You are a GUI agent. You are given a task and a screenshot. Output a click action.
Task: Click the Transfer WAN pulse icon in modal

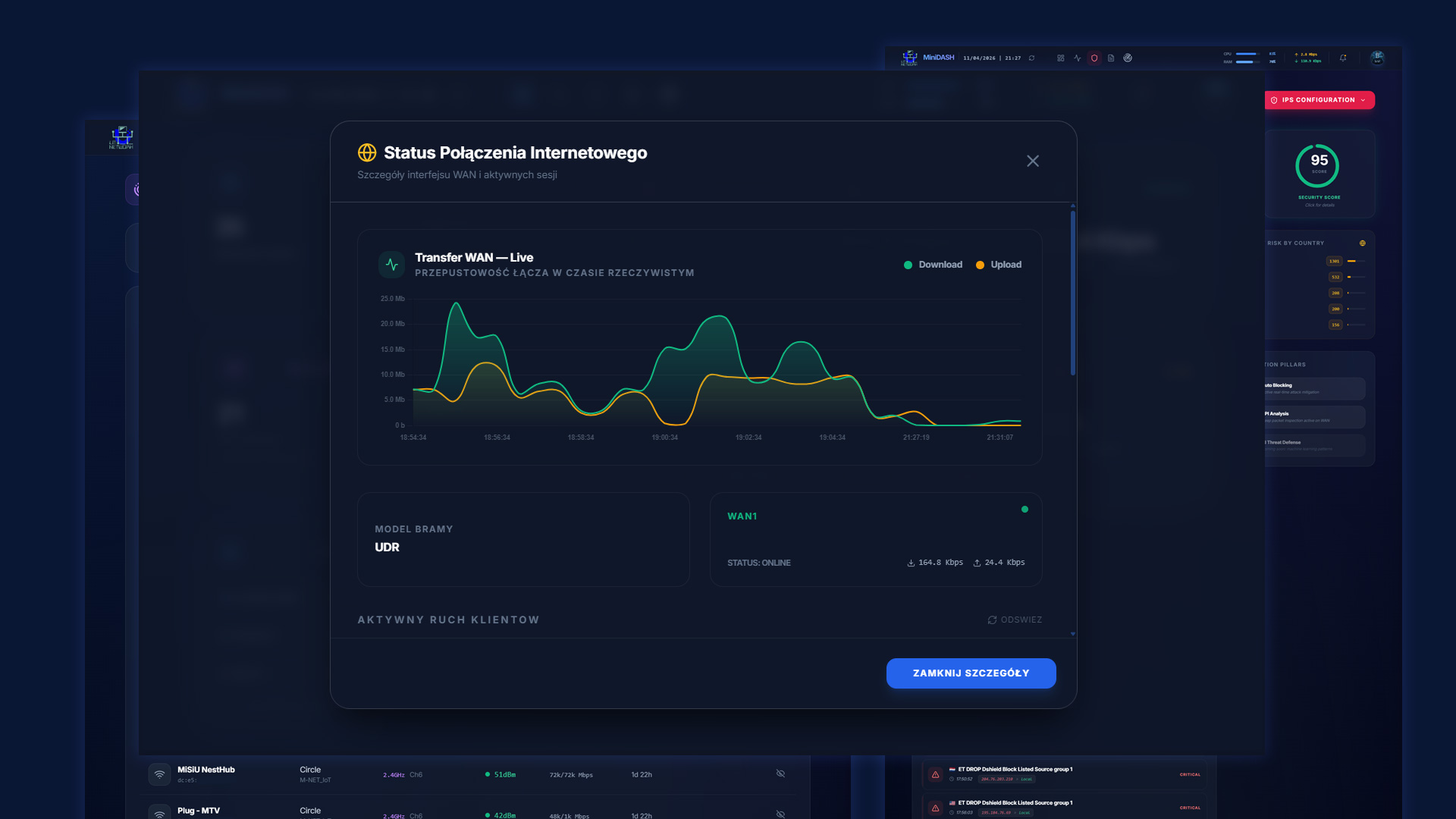(391, 265)
